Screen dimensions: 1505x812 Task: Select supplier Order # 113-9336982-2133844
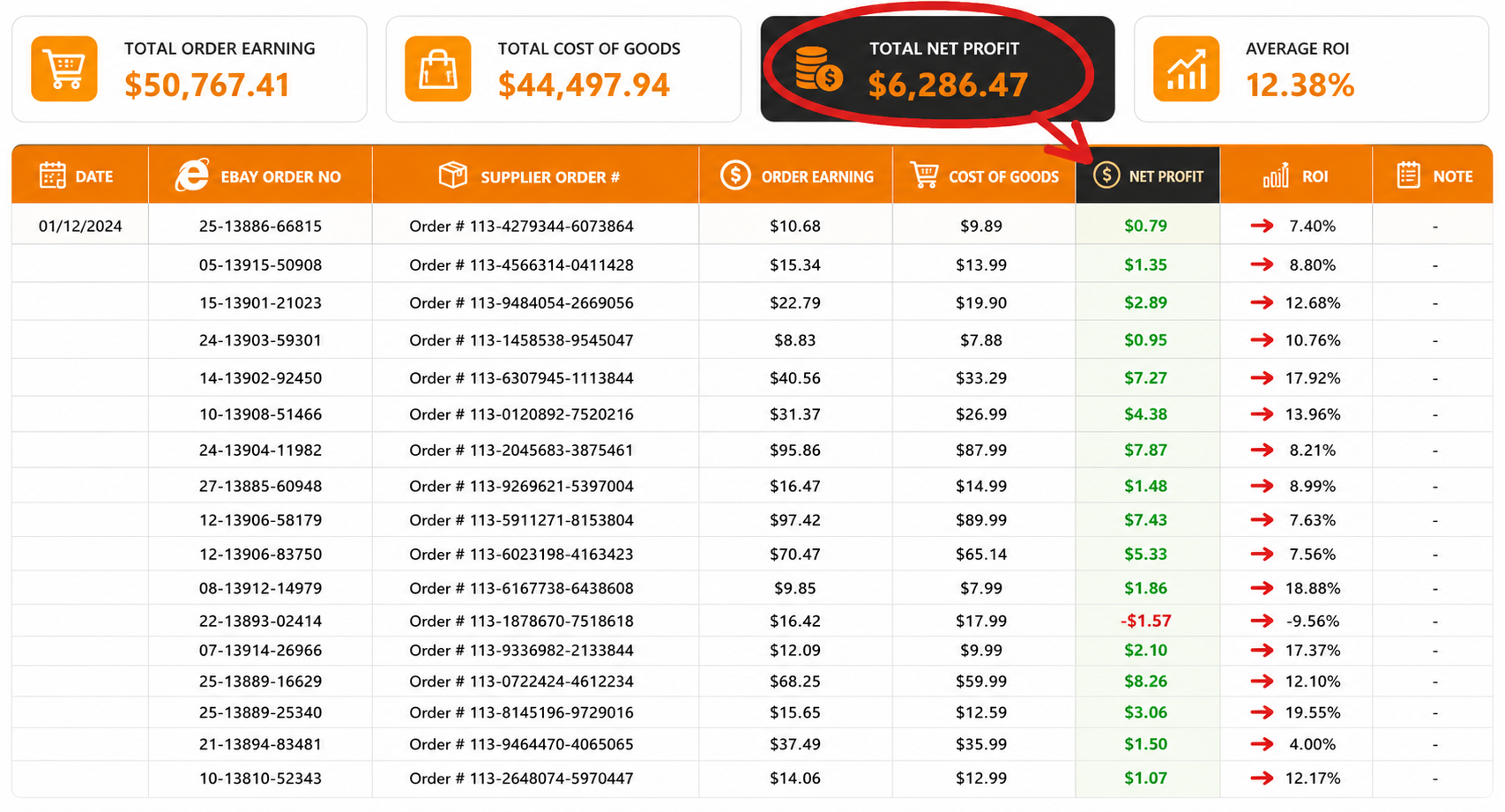click(x=521, y=650)
